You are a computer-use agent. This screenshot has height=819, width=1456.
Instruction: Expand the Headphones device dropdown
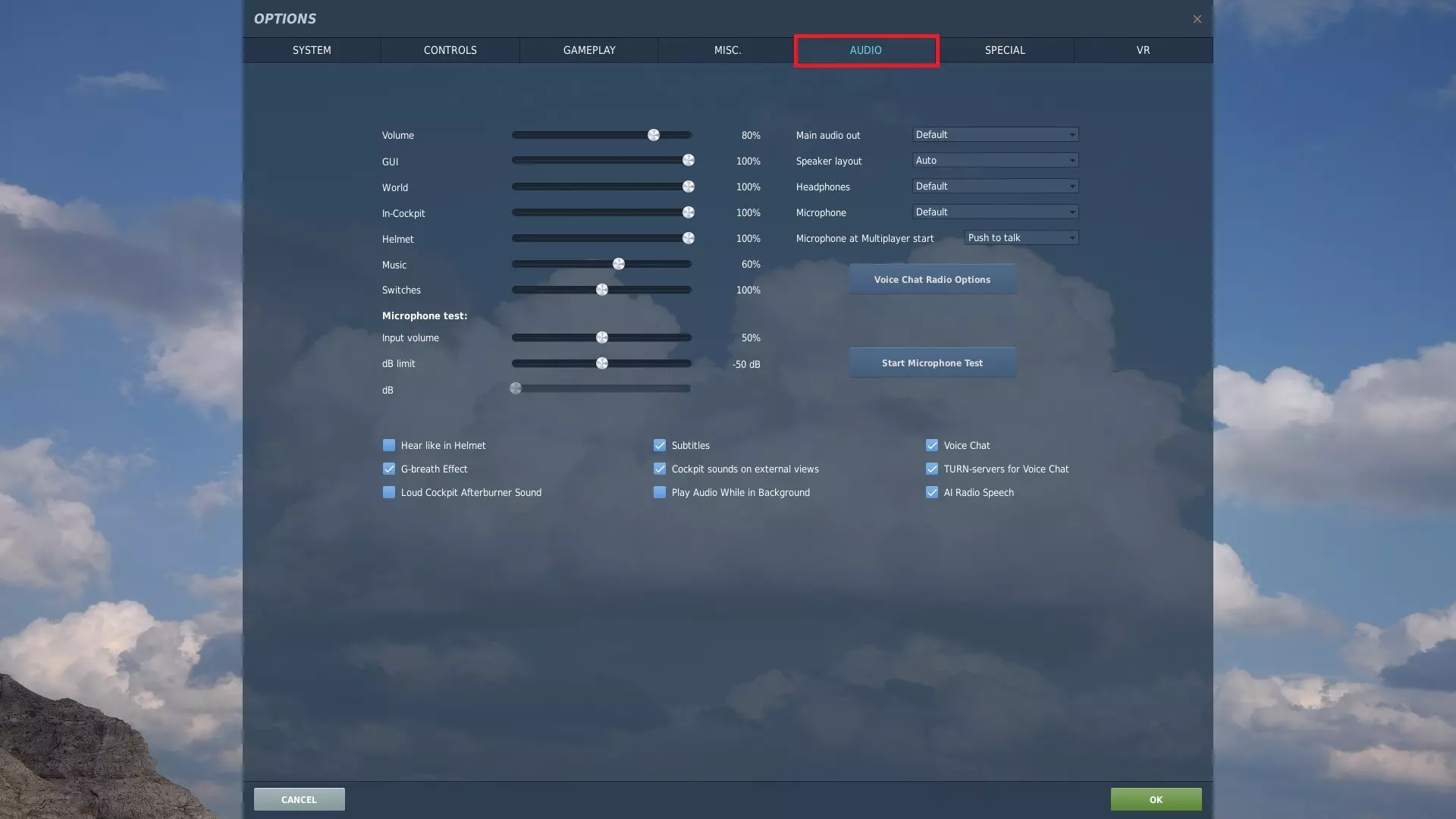pos(995,187)
